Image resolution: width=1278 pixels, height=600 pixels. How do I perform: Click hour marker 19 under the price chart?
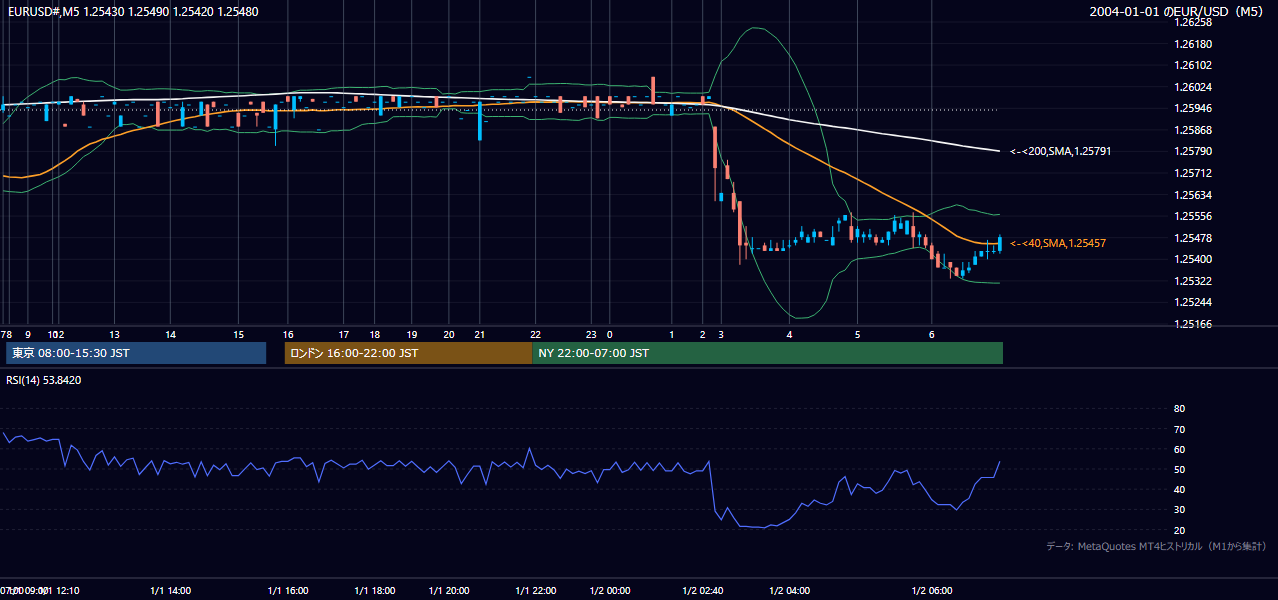pos(412,334)
